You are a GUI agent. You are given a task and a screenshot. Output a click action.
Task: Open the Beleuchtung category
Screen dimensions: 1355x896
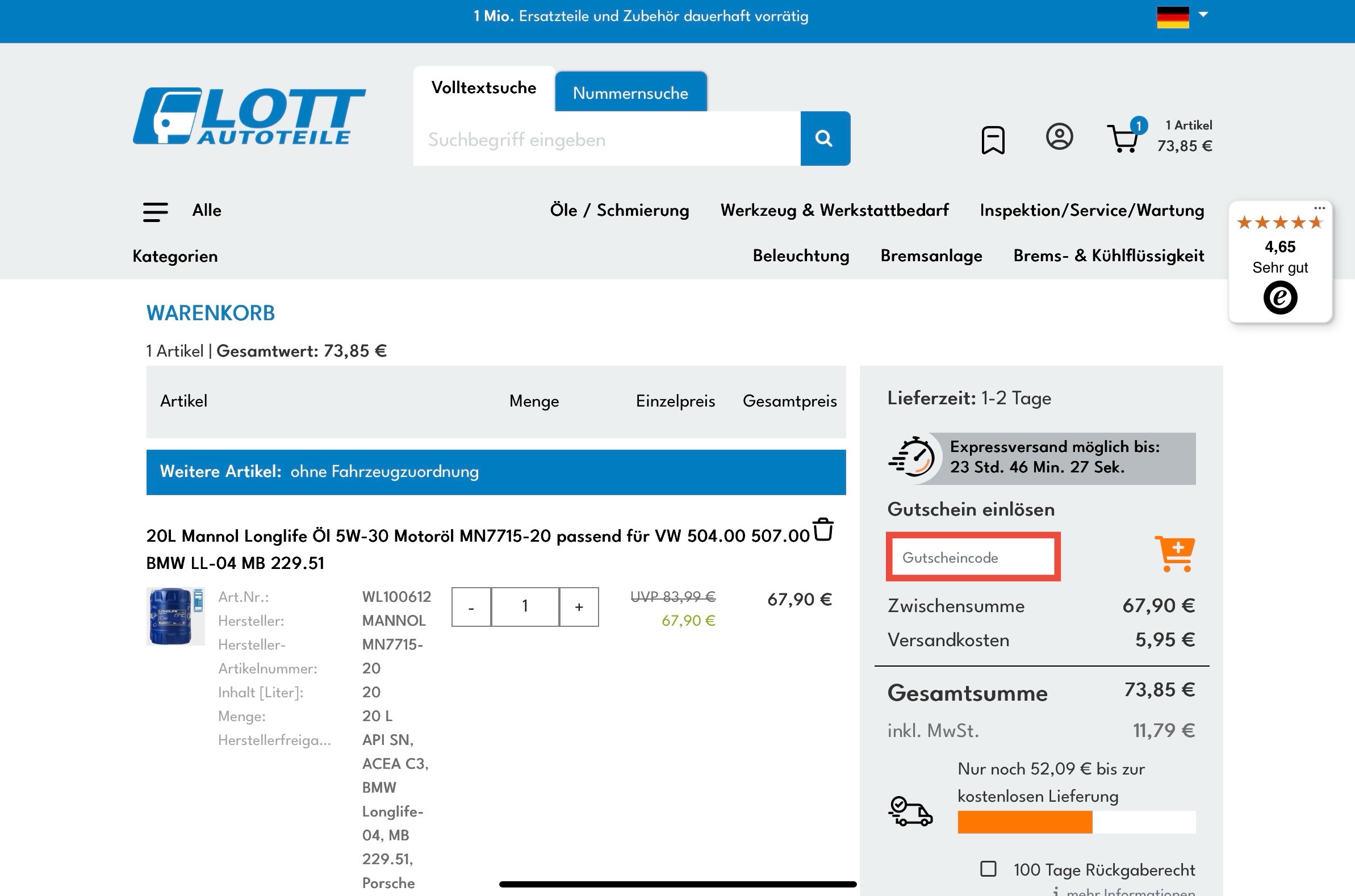[x=801, y=256]
